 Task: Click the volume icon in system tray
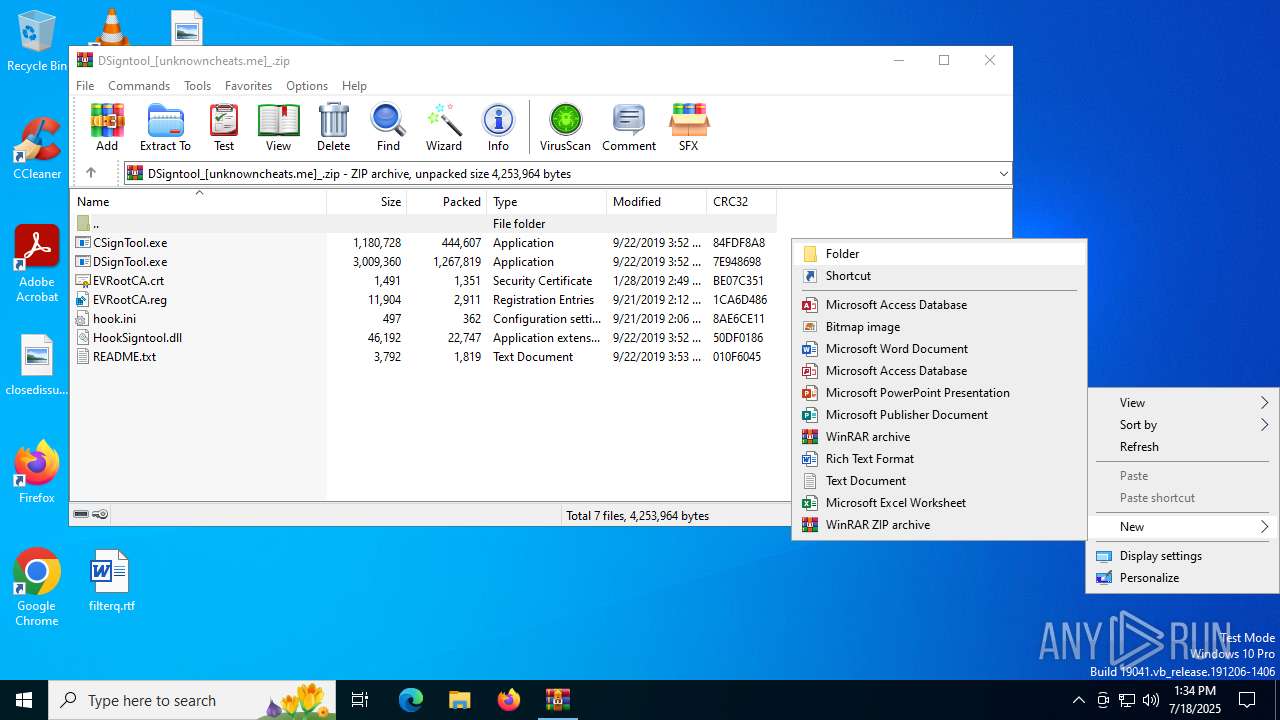pos(1151,700)
